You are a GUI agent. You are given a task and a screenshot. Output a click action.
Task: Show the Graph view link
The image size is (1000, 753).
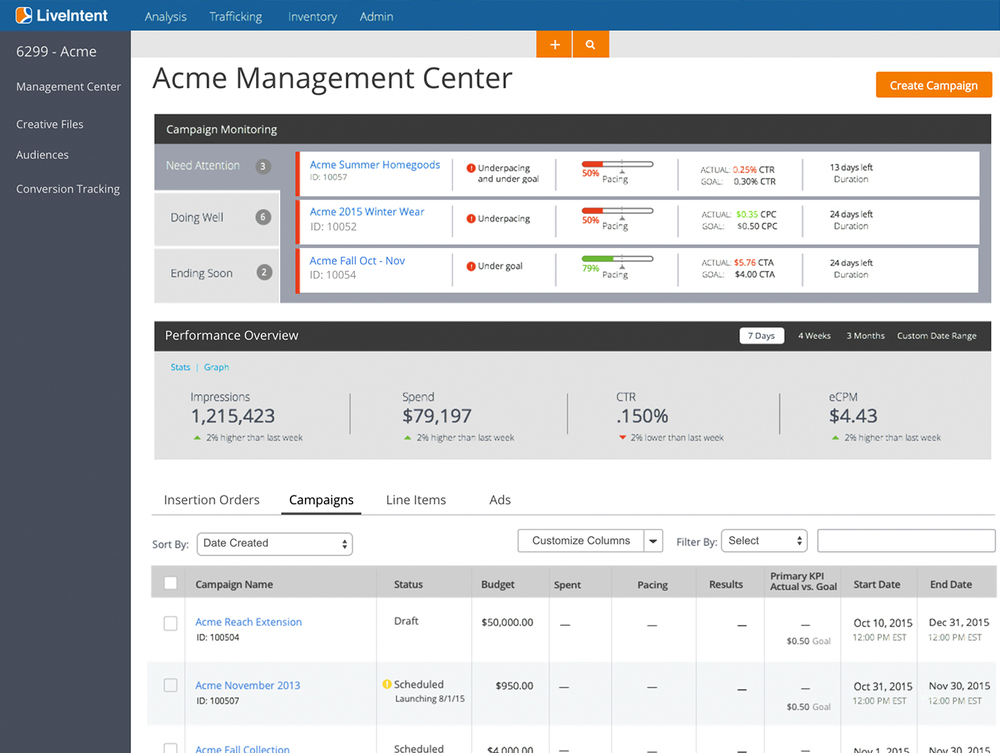pyautogui.click(x=216, y=367)
